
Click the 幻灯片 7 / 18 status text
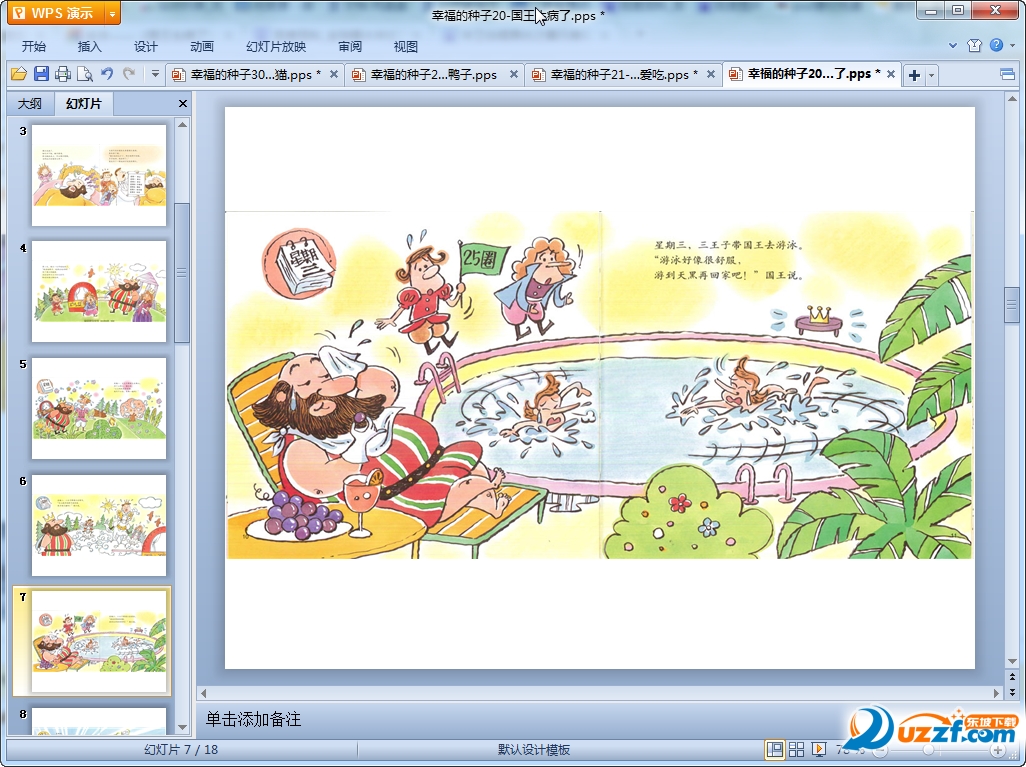pos(181,749)
